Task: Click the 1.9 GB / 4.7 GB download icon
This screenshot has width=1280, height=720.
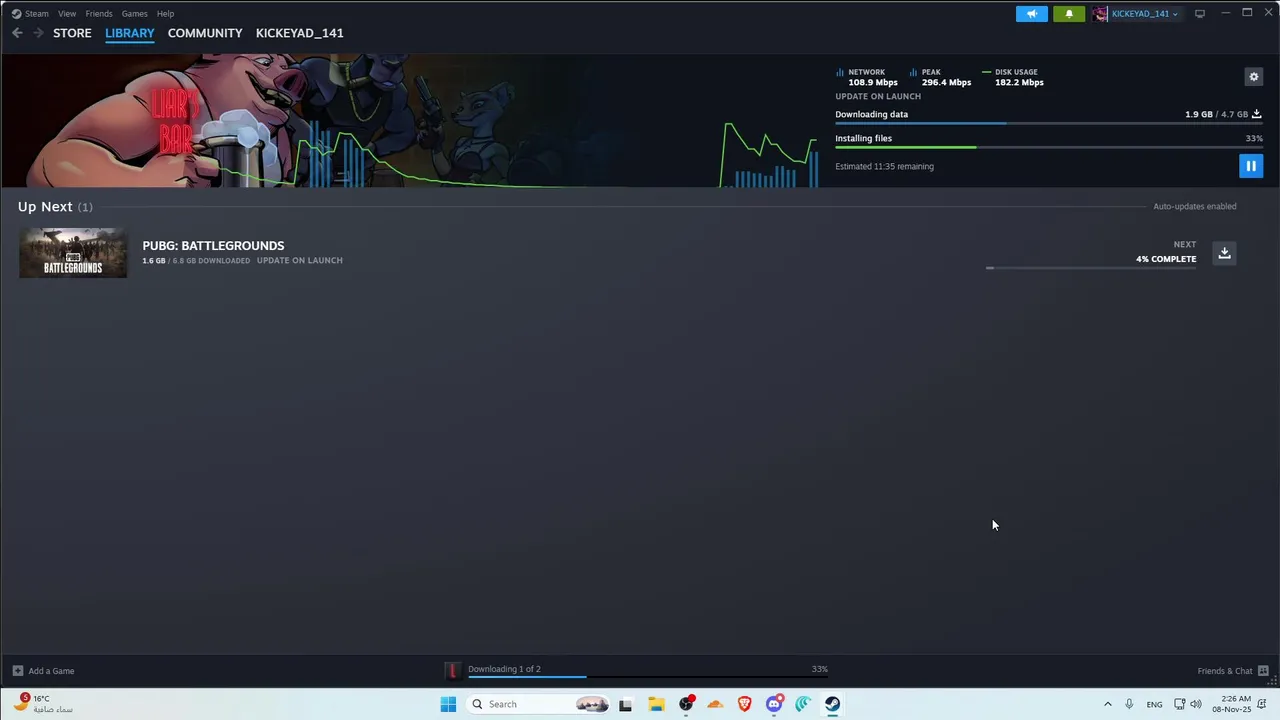Action: pyautogui.click(x=1257, y=114)
